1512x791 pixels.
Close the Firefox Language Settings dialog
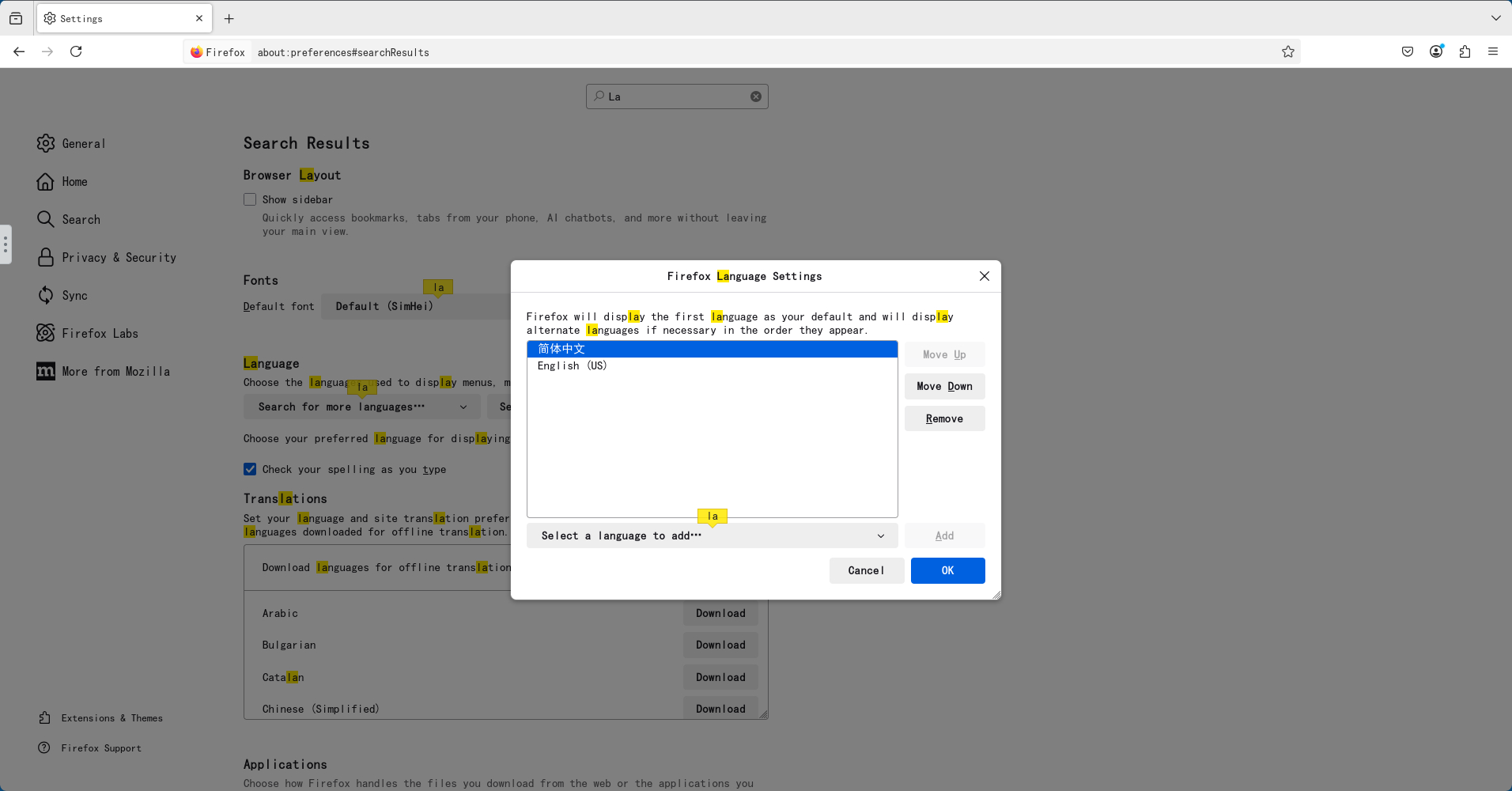tap(985, 276)
